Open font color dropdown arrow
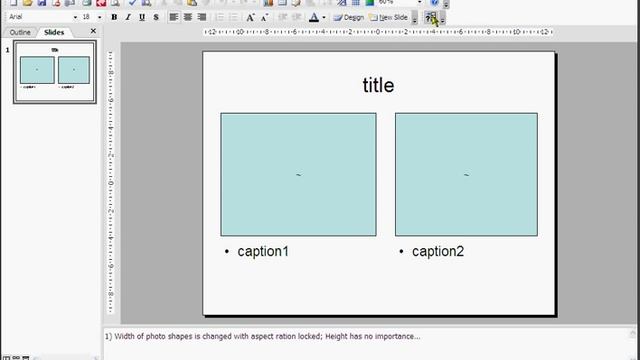Viewport: 640px width, 360px height. [x=324, y=17]
